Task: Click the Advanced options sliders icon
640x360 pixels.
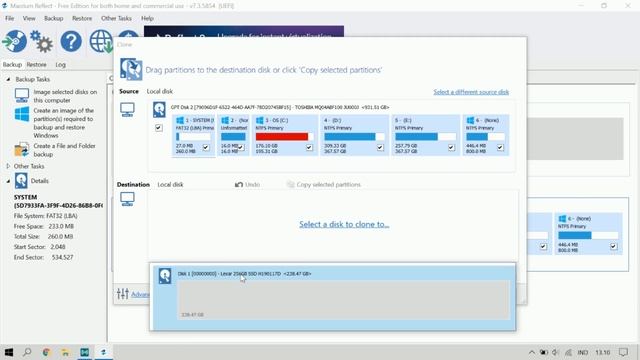Action: (x=122, y=293)
